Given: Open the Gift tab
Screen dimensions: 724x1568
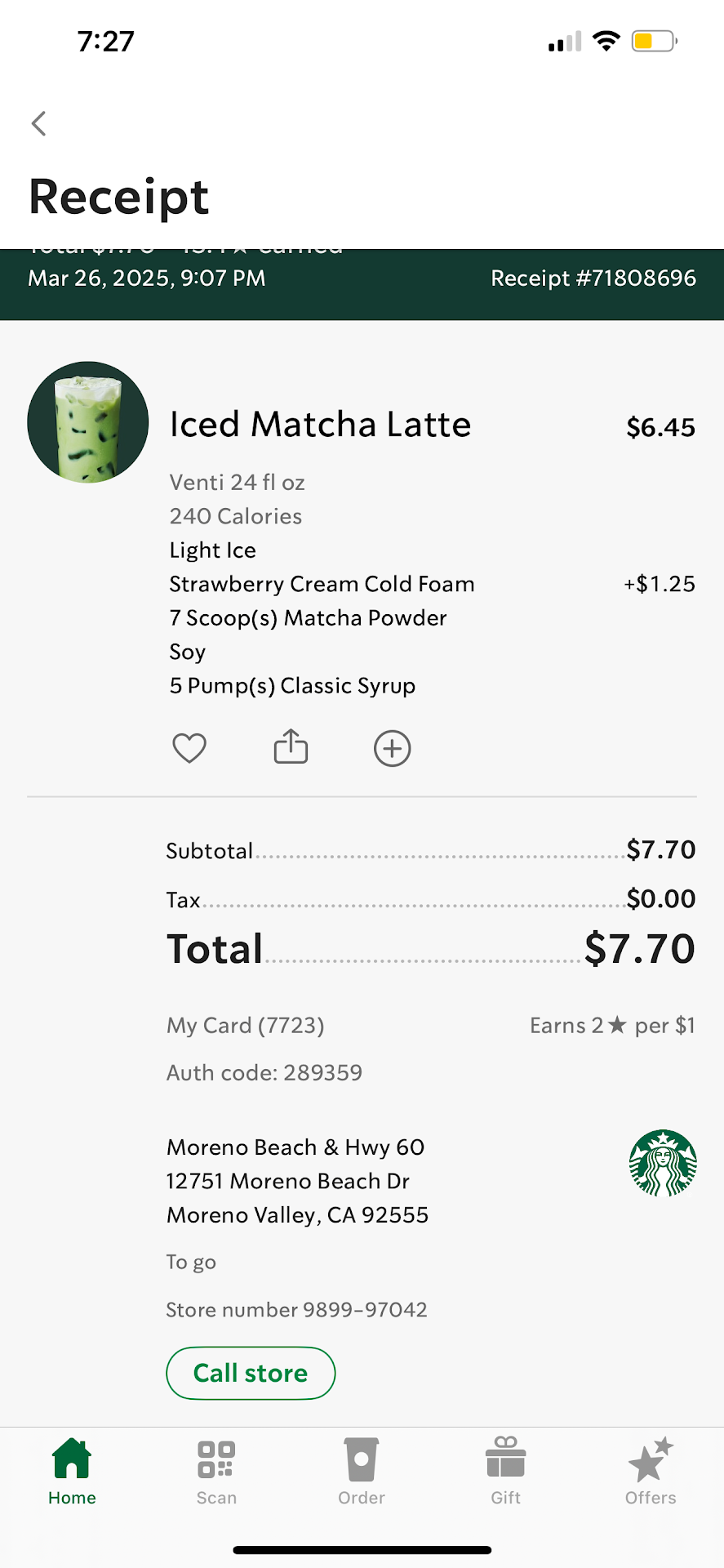Looking at the screenshot, I should click(x=505, y=1472).
